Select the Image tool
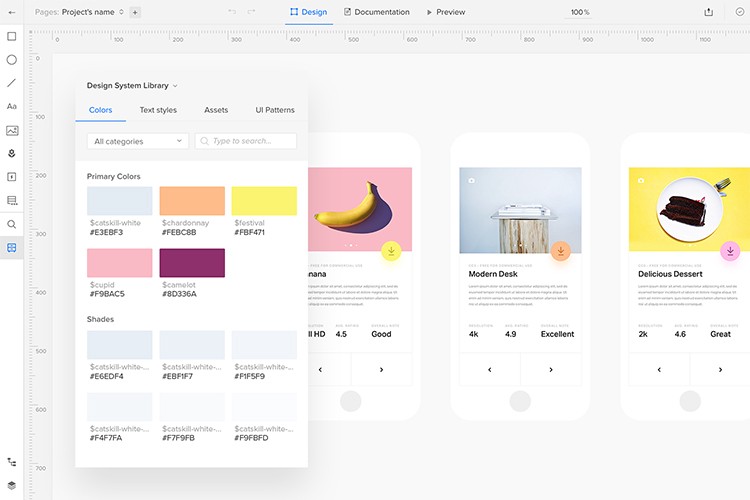 pos(12,130)
